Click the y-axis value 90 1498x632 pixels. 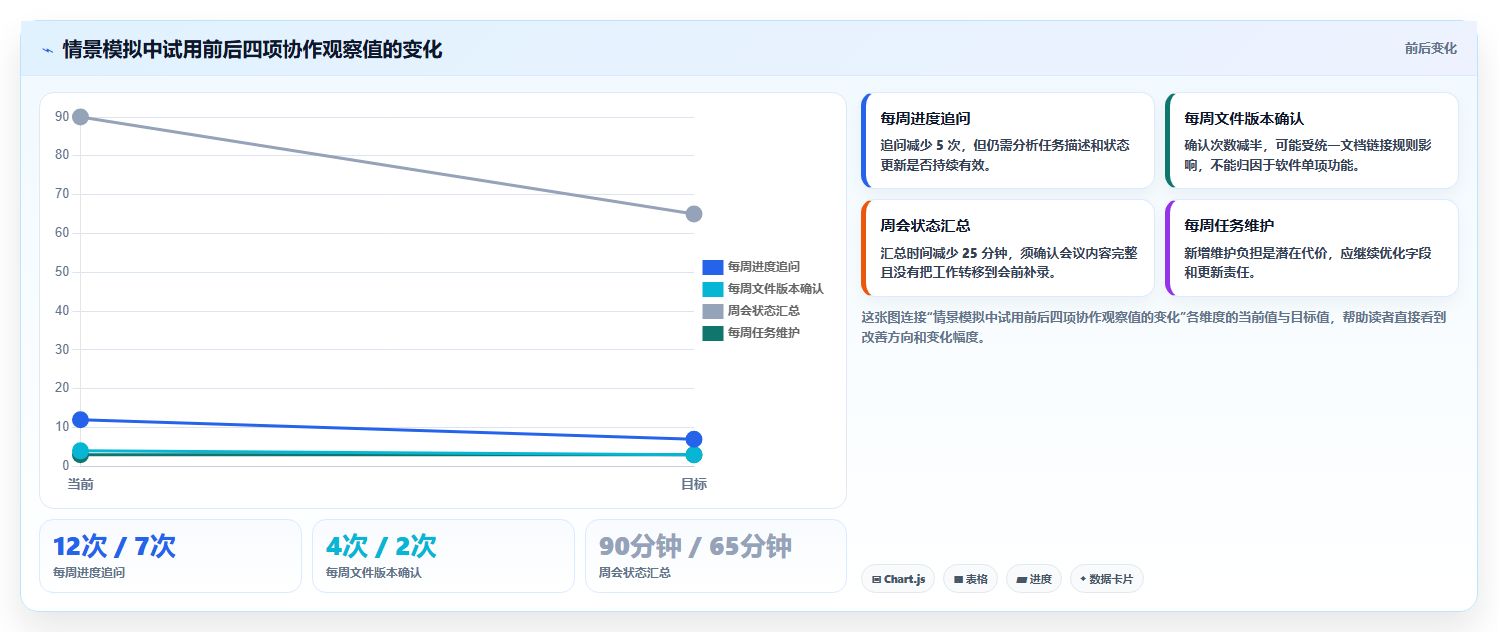pos(62,117)
